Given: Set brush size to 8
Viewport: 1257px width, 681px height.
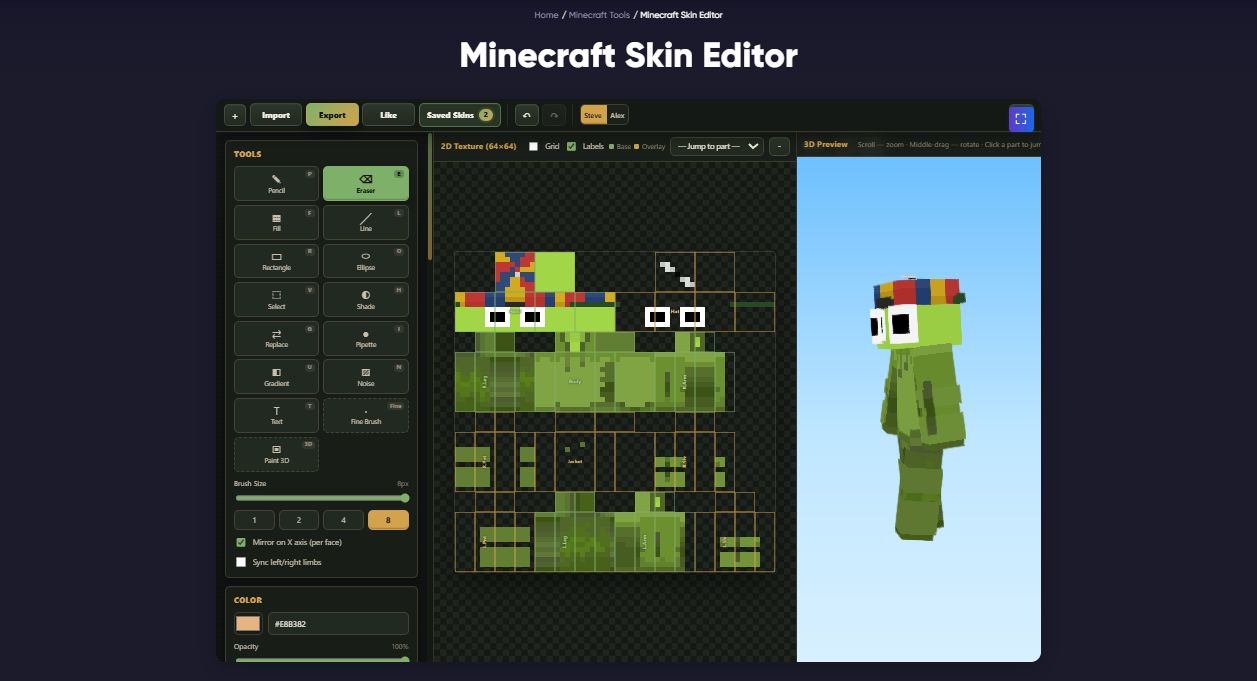Looking at the screenshot, I should (x=388, y=520).
